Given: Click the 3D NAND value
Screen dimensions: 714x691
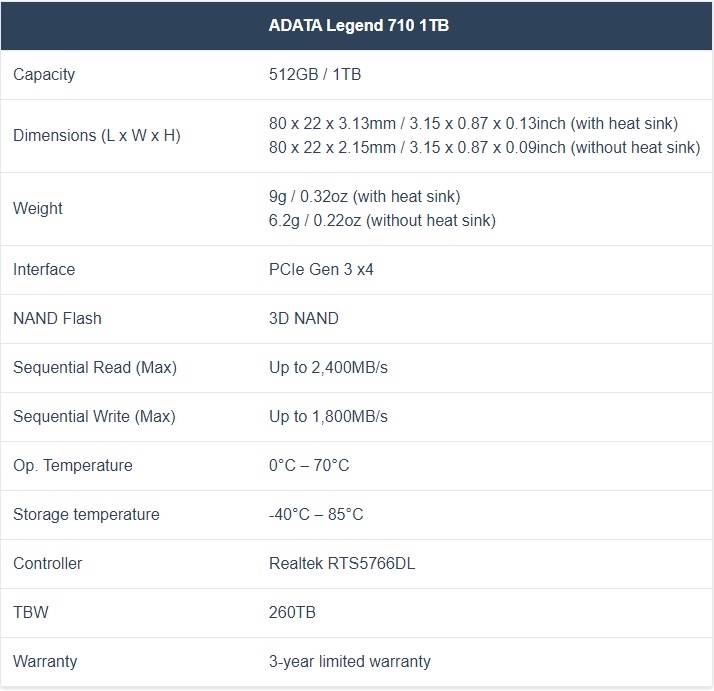Looking at the screenshot, I should point(304,318).
